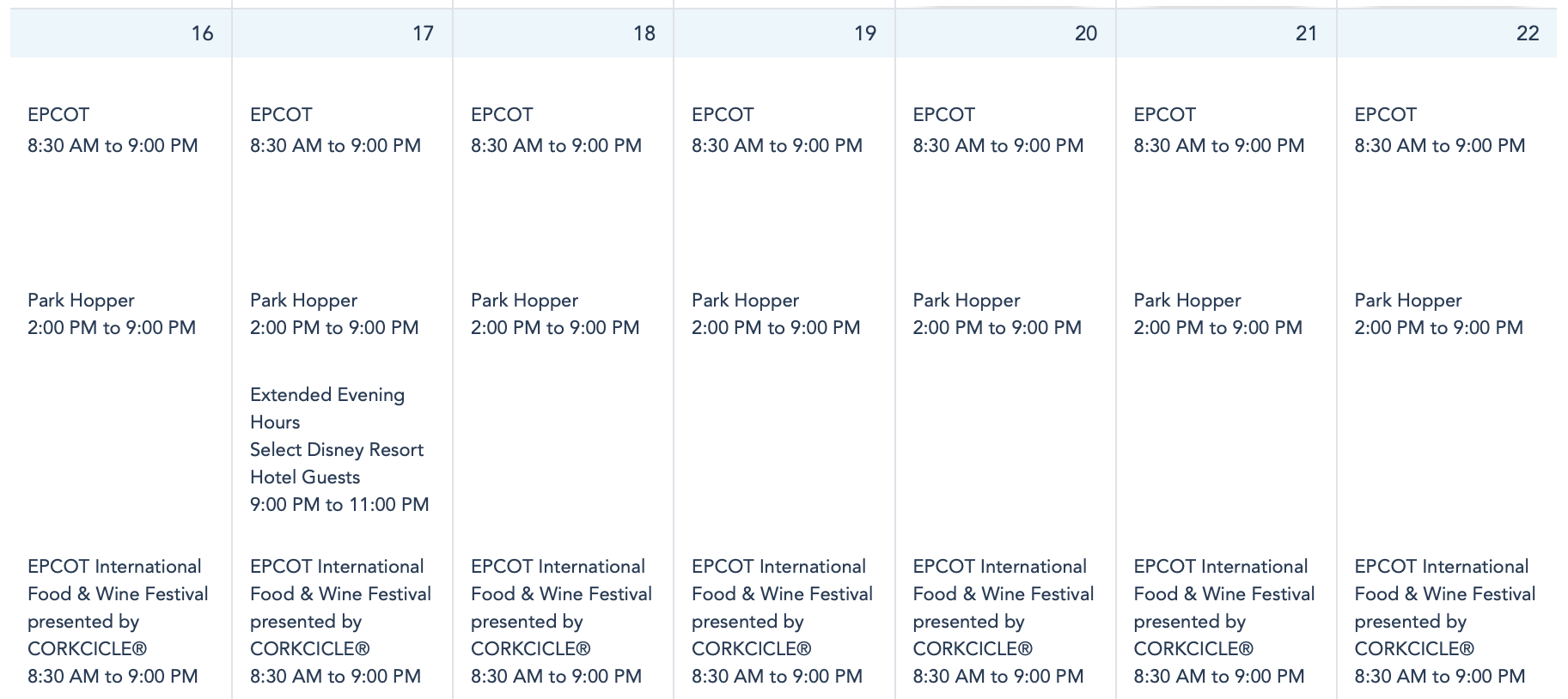Screen dimensions: 1568x699
Task: Click EPCOT 8:30 AM hours on day 19
Action: pos(777,146)
